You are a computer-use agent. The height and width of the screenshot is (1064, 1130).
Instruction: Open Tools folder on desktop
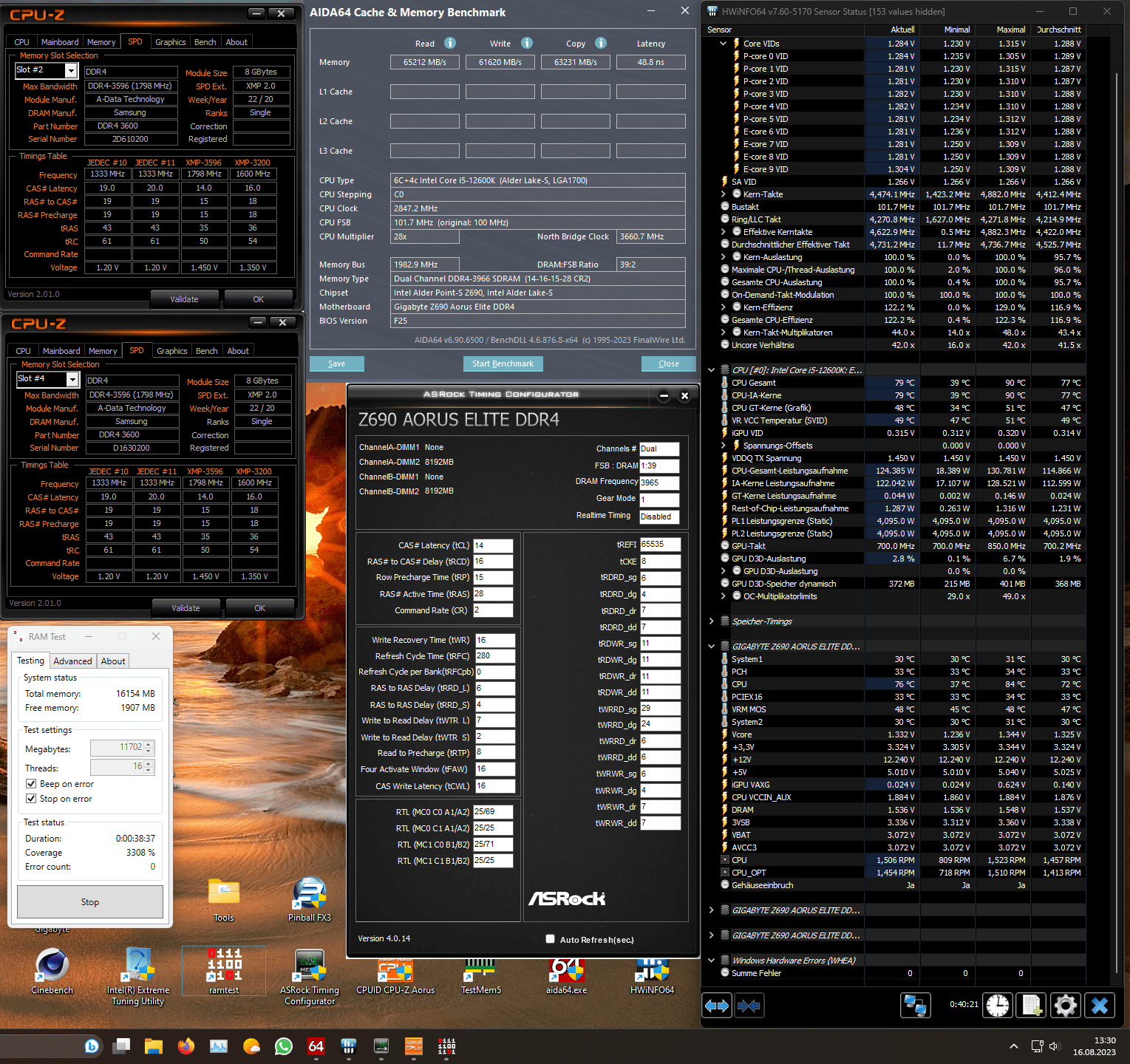coord(224,899)
